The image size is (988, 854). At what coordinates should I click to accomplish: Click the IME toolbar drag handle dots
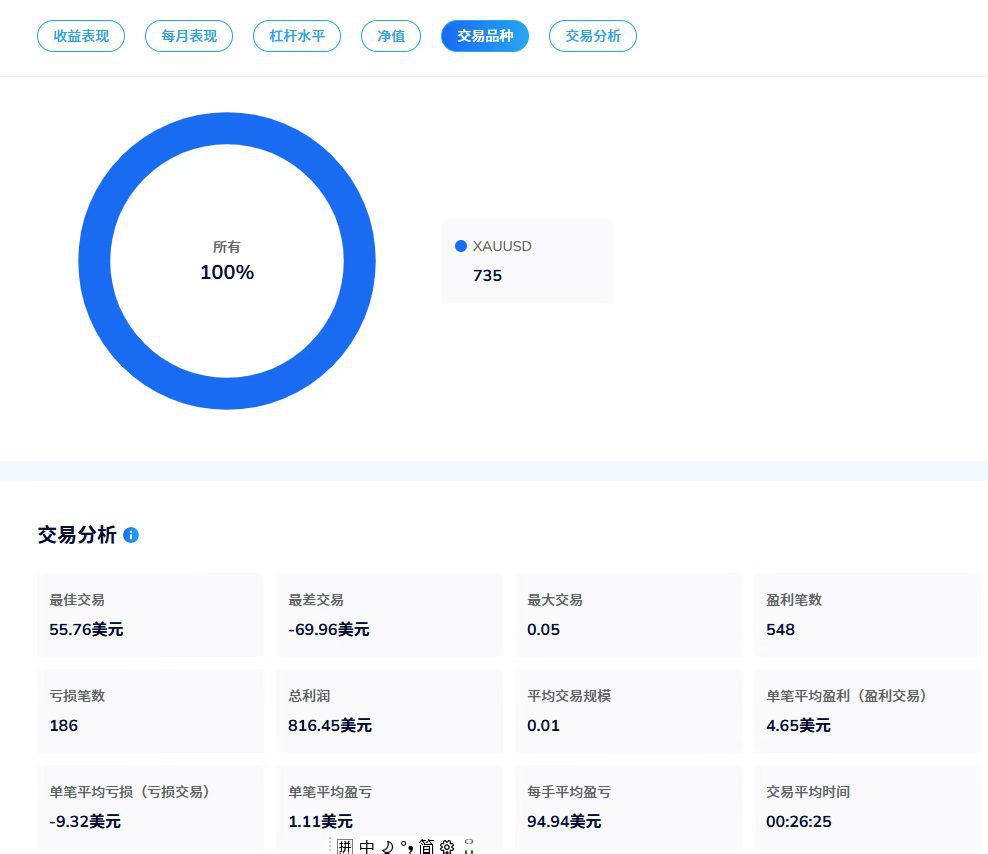point(330,846)
